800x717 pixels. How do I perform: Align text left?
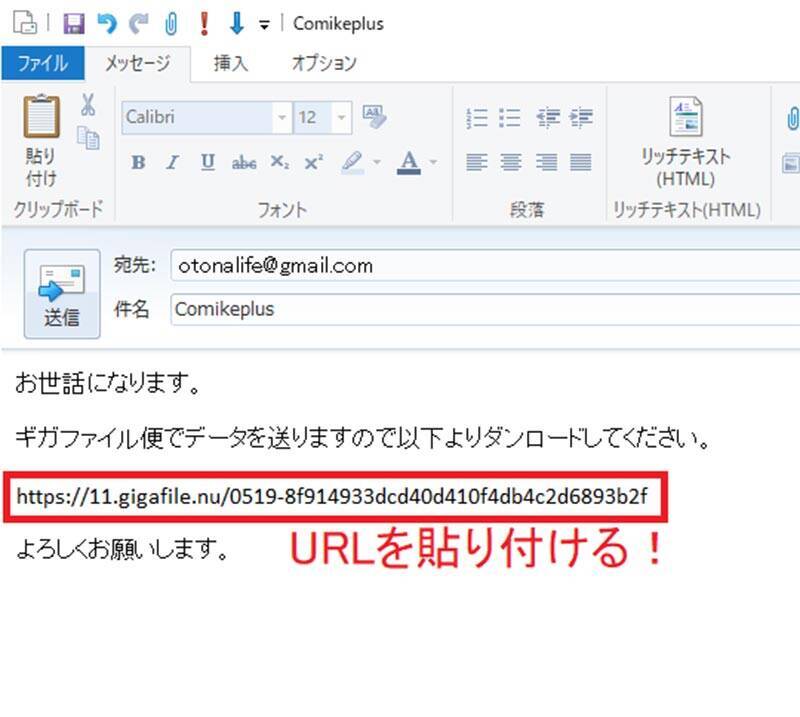point(477,162)
